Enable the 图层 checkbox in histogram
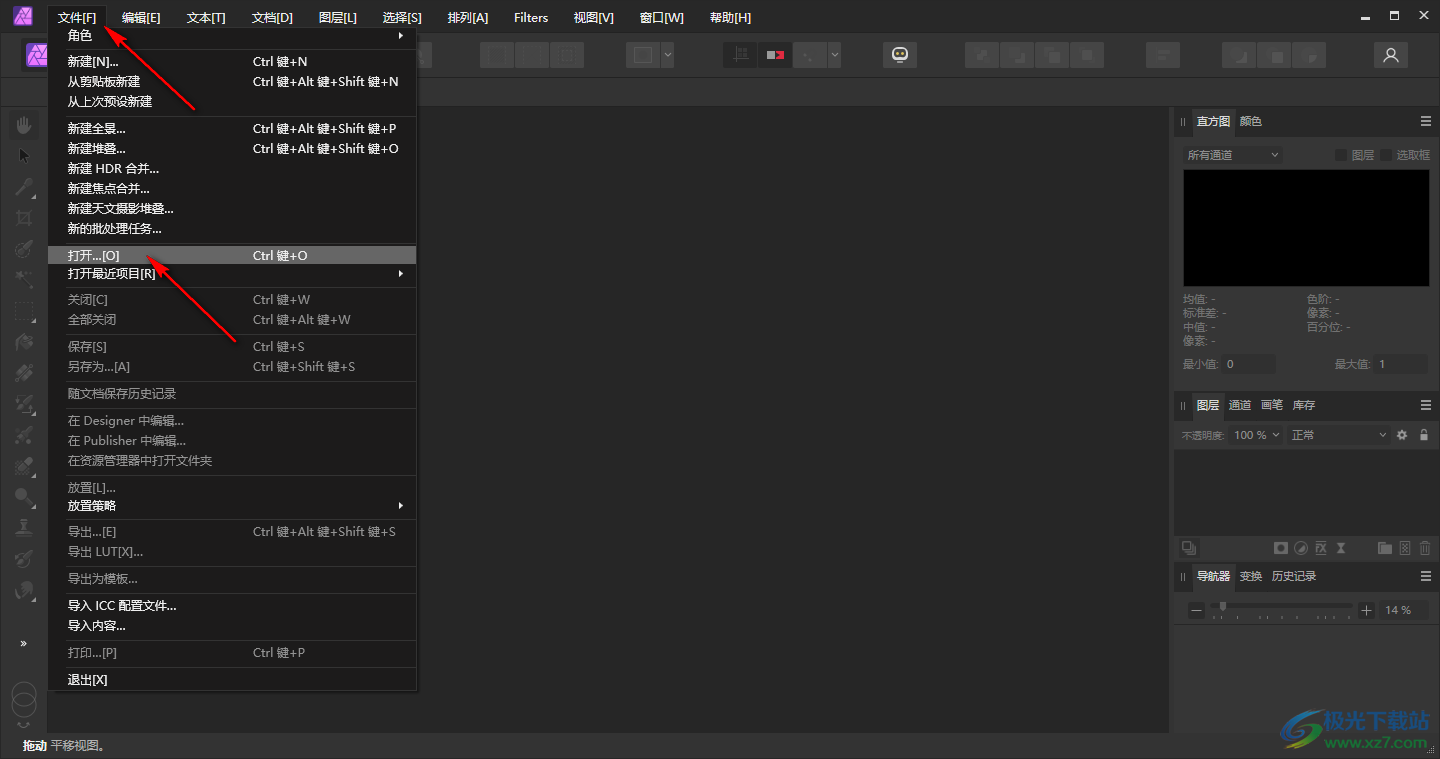1440x759 pixels. pos(1341,155)
